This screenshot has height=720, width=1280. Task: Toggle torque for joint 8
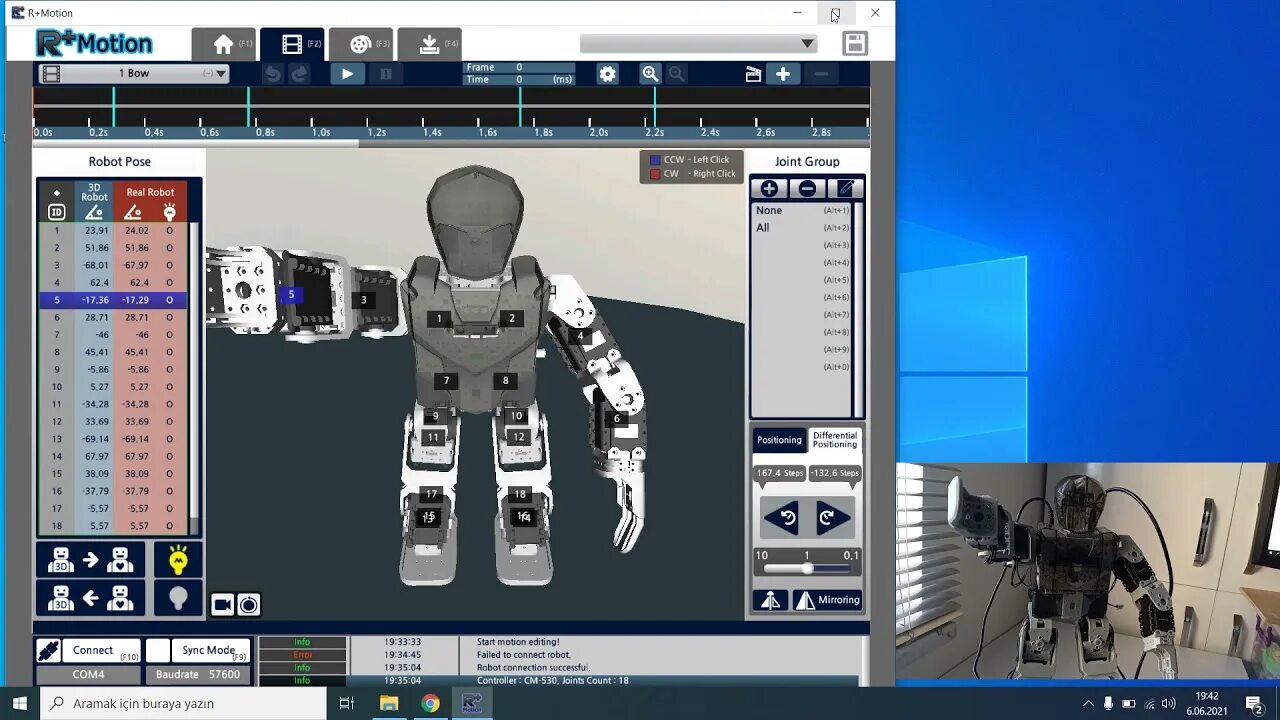point(169,352)
